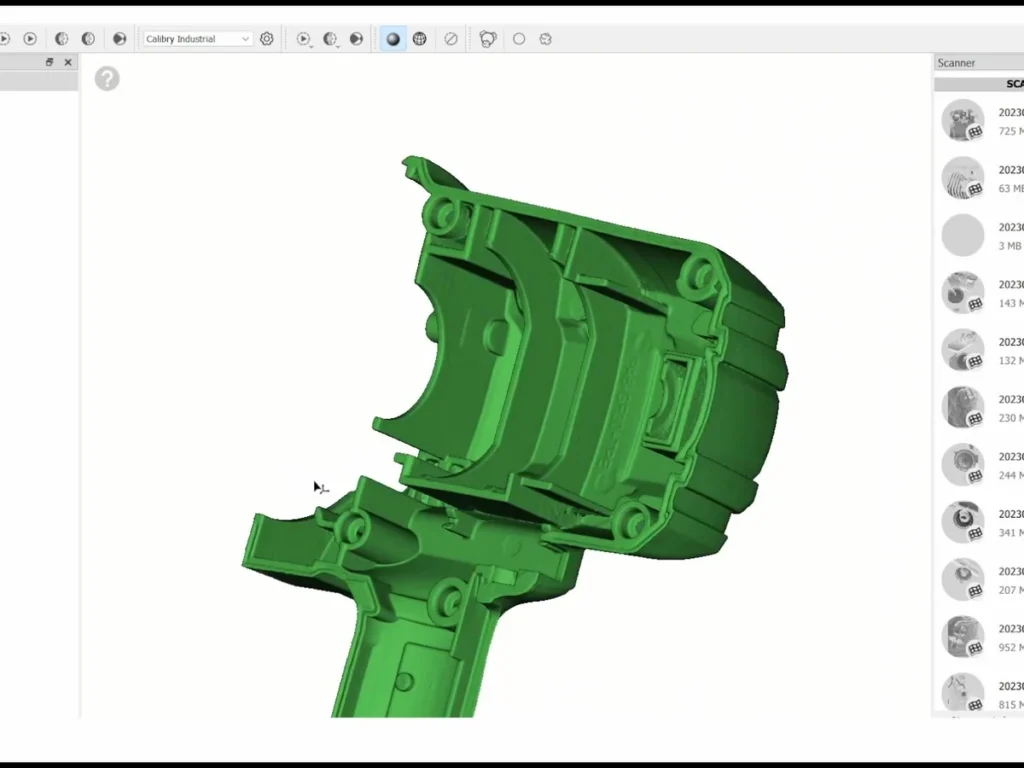Select the scan thumbnail beside 230 M
1024x768 pixels.
pyautogui.click(x=963, y=408)
